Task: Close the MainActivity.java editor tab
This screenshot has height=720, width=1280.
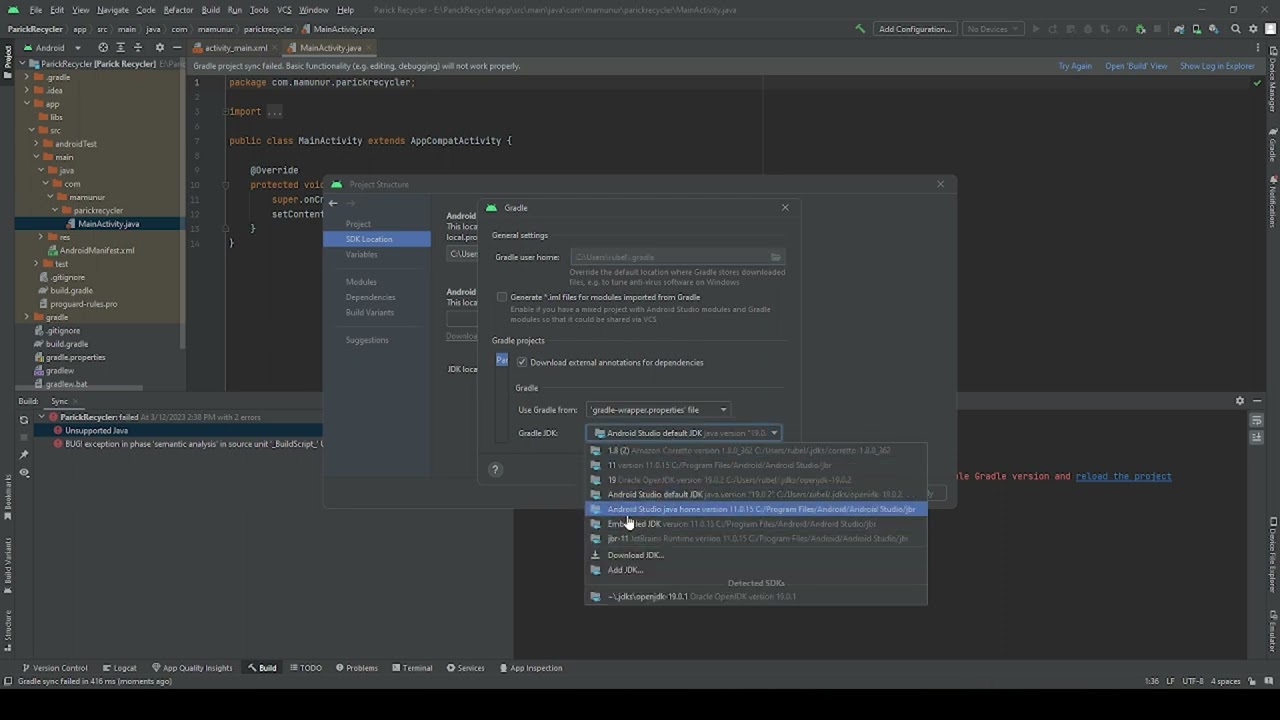Action: [369, 48]
